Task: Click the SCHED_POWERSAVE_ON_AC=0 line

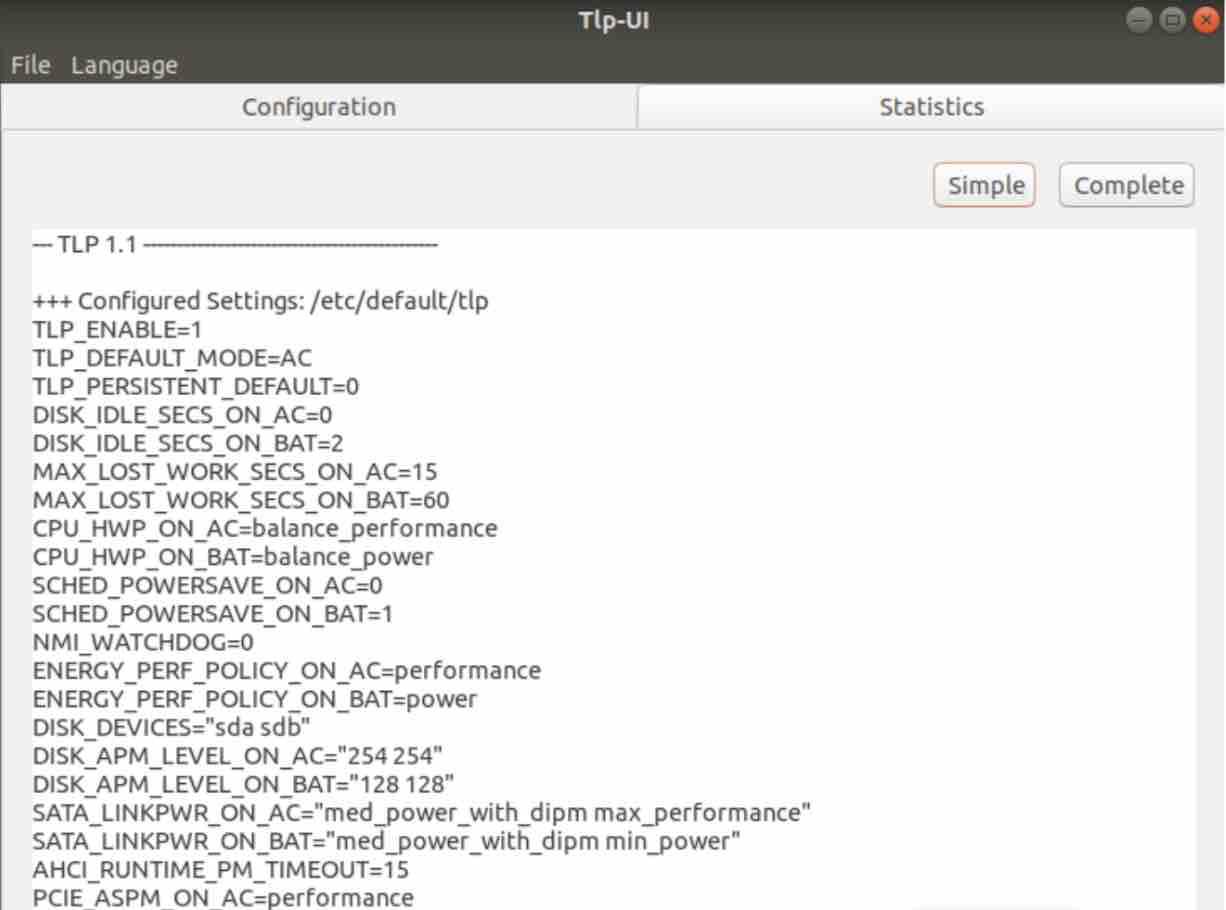Action: [x=207, y=585]
